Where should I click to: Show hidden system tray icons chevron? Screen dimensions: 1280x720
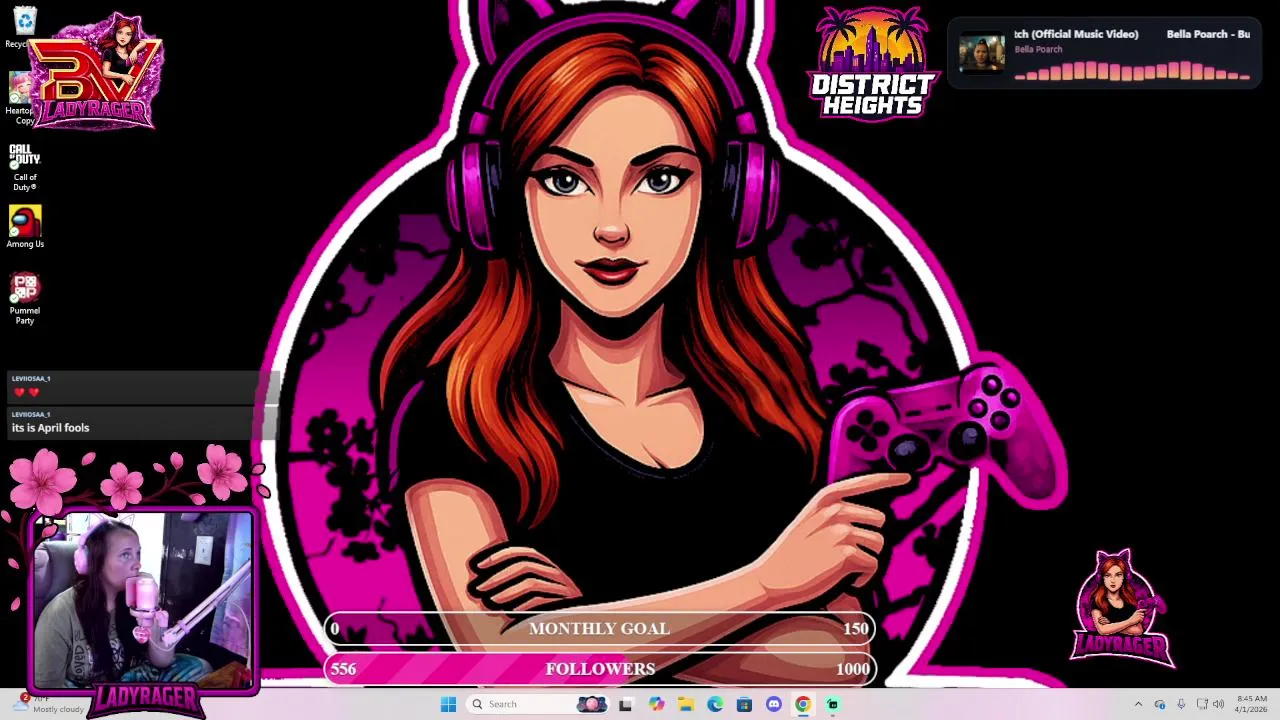[1138, 704]
